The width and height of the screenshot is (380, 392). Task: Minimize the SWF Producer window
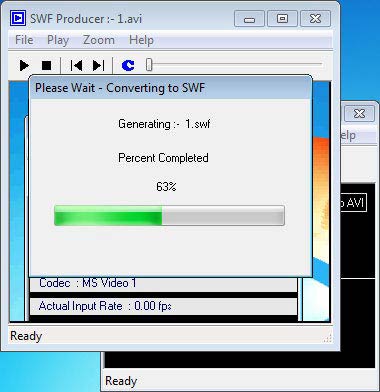pos(249,19)
